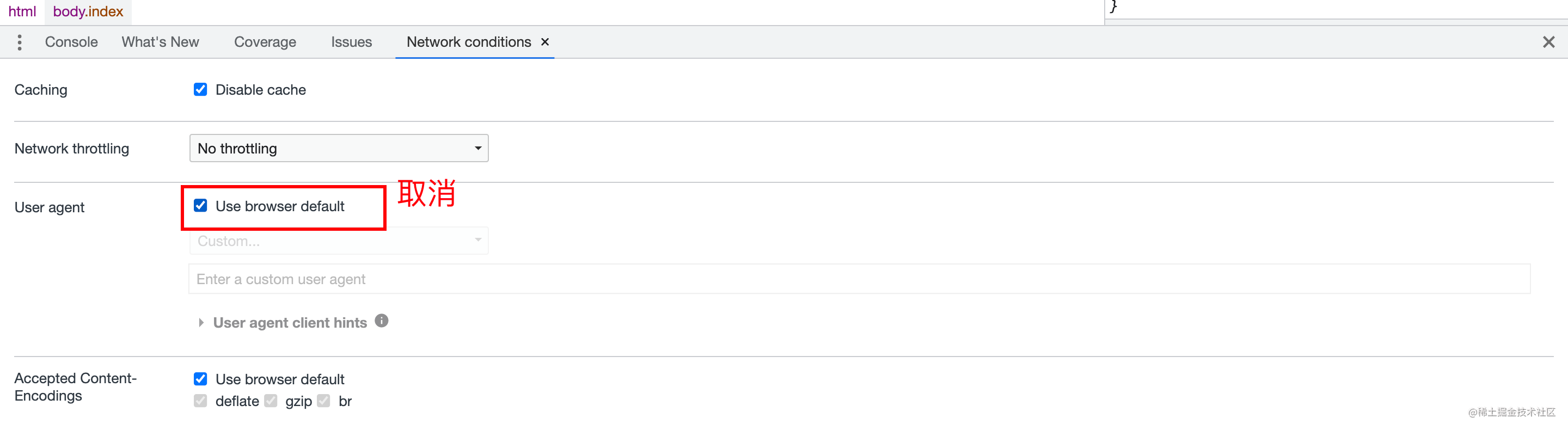Open the Network throttling dropdown
Image resolution: width=1568 pixels, height=430 pixels.
tap(339, 148)
